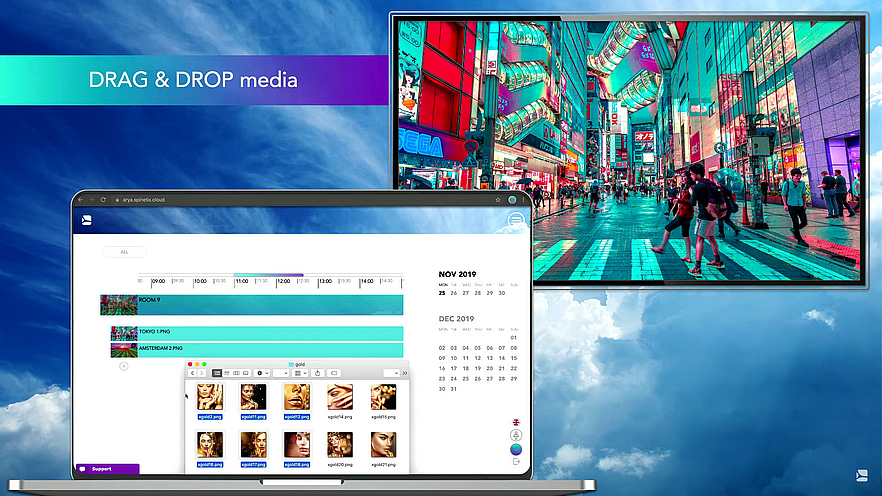Click the Finder tags icon
This screenshot has width=882, height=496.
point(334,373)
